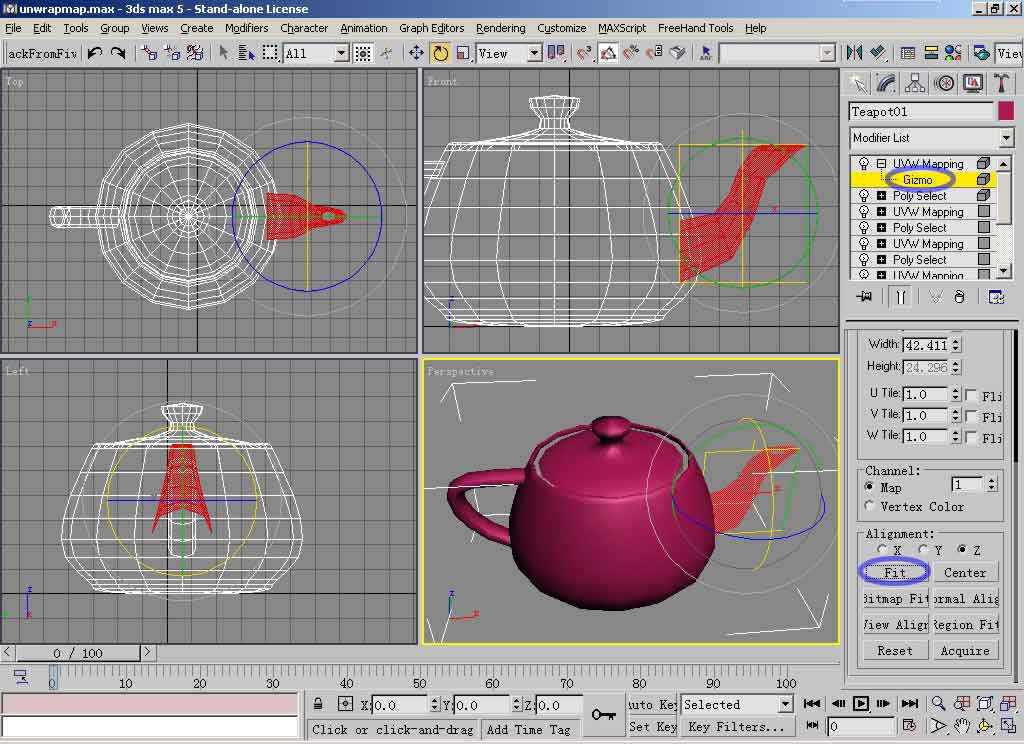Toggle the lightbulb on the first Poly Select modifier
The height and width of the screenshot is (744, 1024).
(x=864, y=196)
